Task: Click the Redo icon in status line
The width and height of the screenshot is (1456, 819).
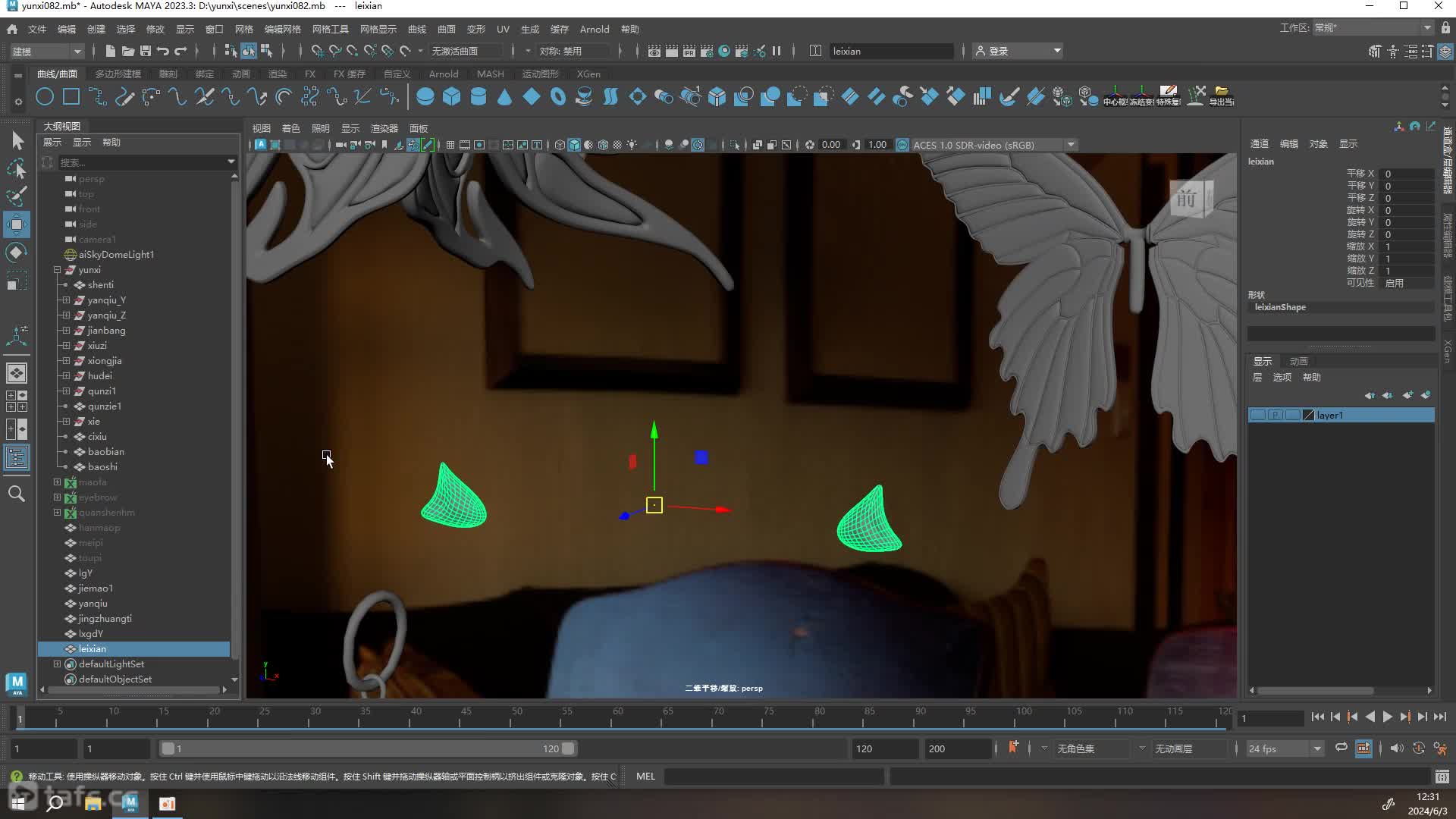Action: click(x=180, y=51)
